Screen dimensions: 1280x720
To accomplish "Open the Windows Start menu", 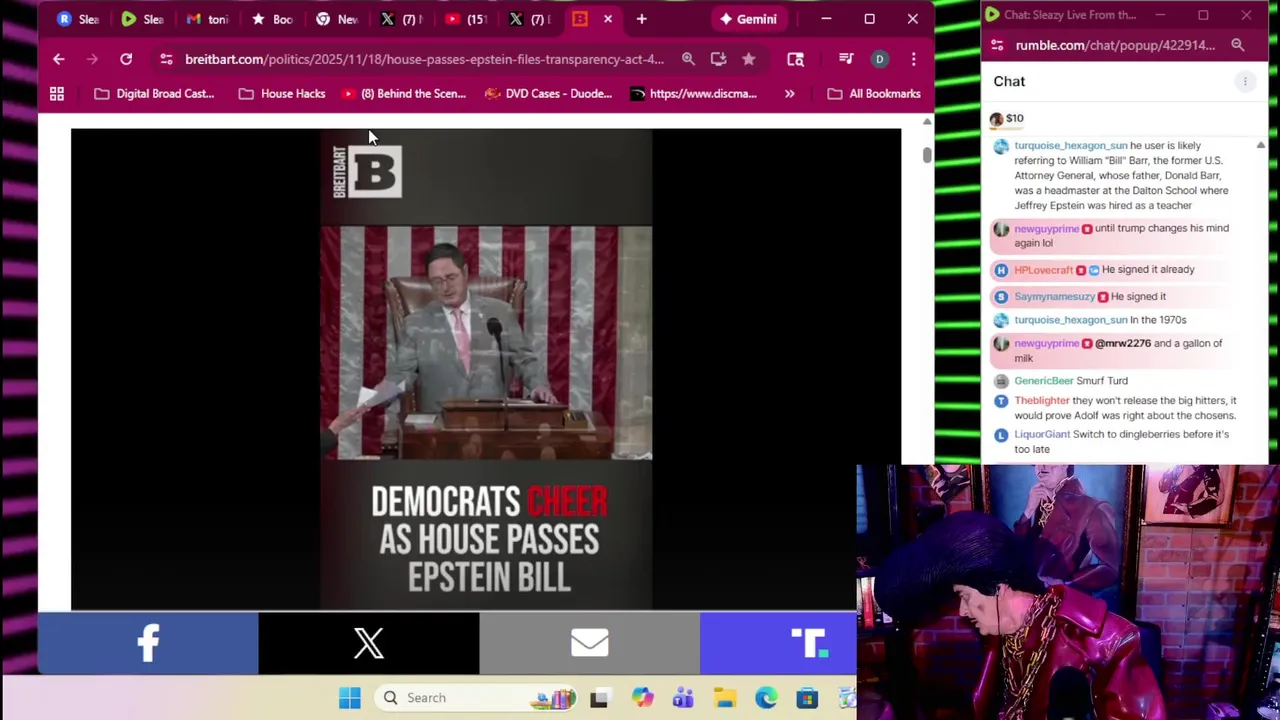I will coord(349,698).
